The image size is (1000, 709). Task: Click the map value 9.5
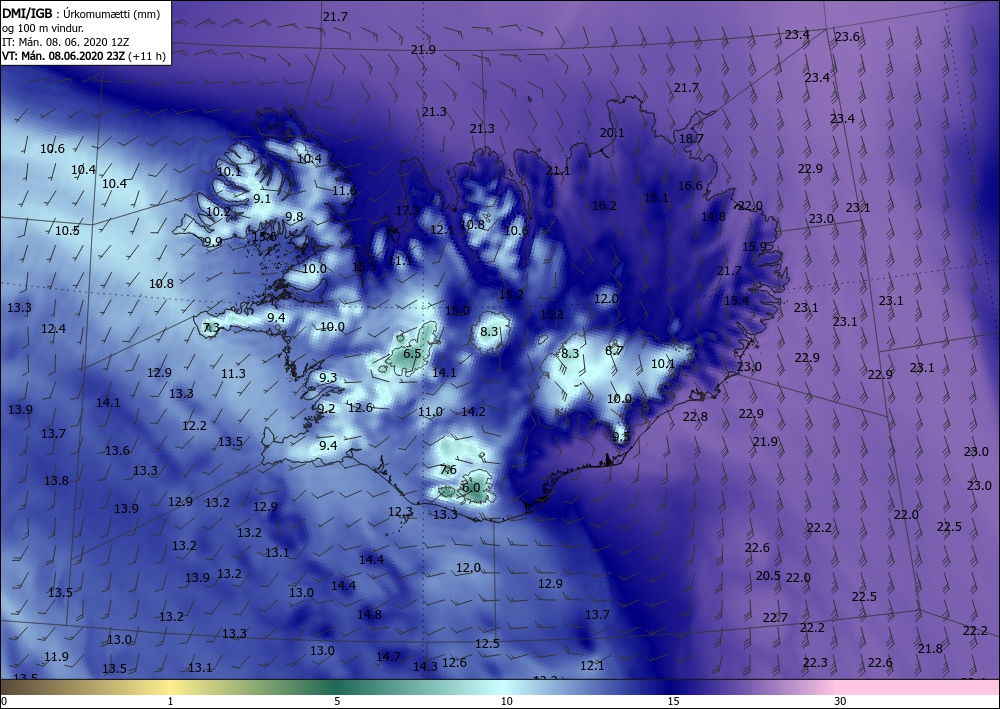coord(621,436)
